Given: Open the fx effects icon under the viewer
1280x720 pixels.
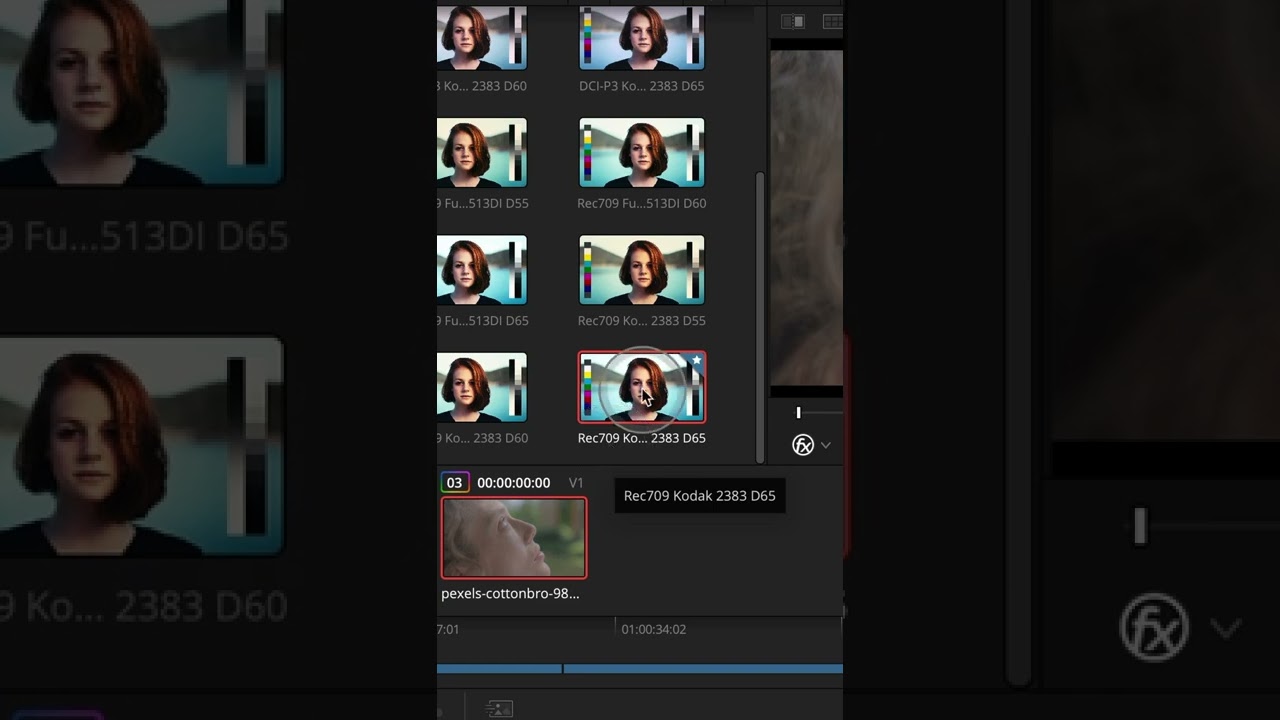Looking at the screenshot, I should pyautogui.click(x=803, y=445).
